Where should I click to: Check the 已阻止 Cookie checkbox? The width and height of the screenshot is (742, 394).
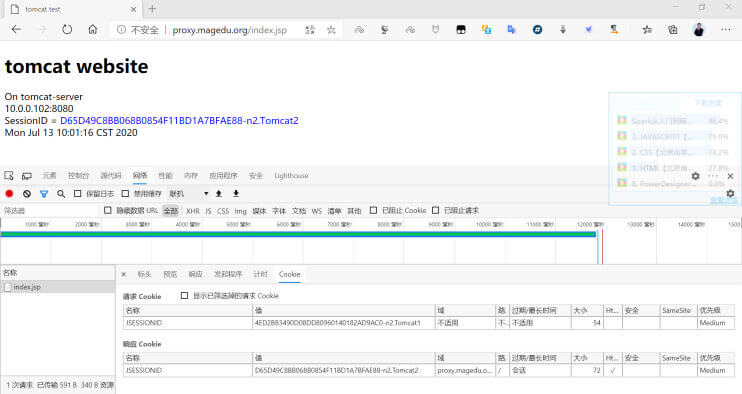373,210
